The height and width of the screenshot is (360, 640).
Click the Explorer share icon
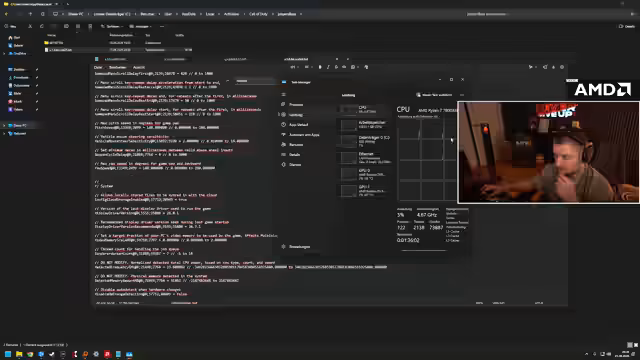point(78,26)
